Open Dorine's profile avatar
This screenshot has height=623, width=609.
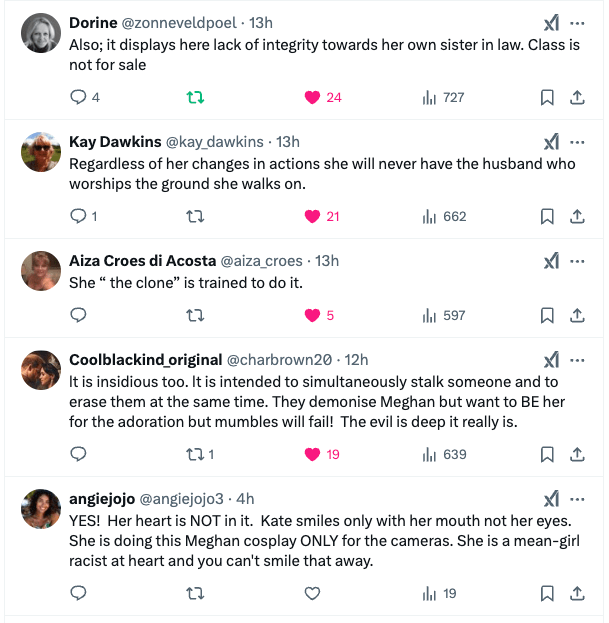tap(41, 33)
